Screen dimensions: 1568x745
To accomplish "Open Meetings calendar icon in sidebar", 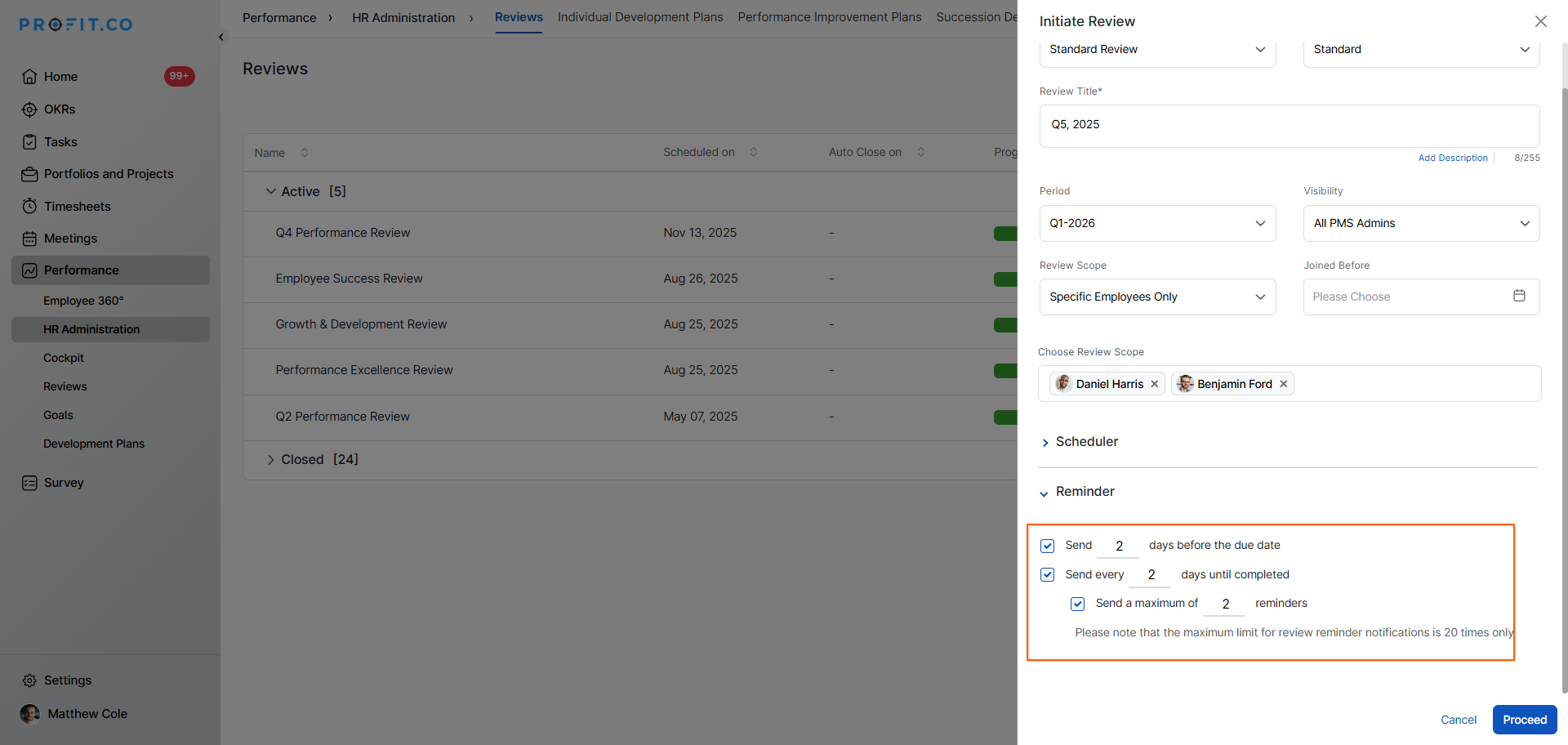I will [x=29, y=239].
